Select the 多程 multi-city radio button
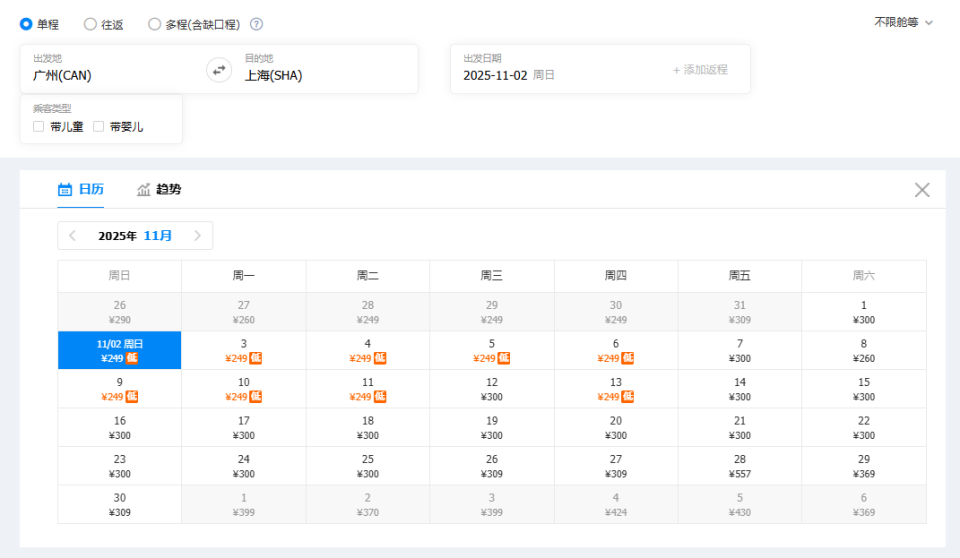This screenshot has width=960, height=558. (154, 24)
